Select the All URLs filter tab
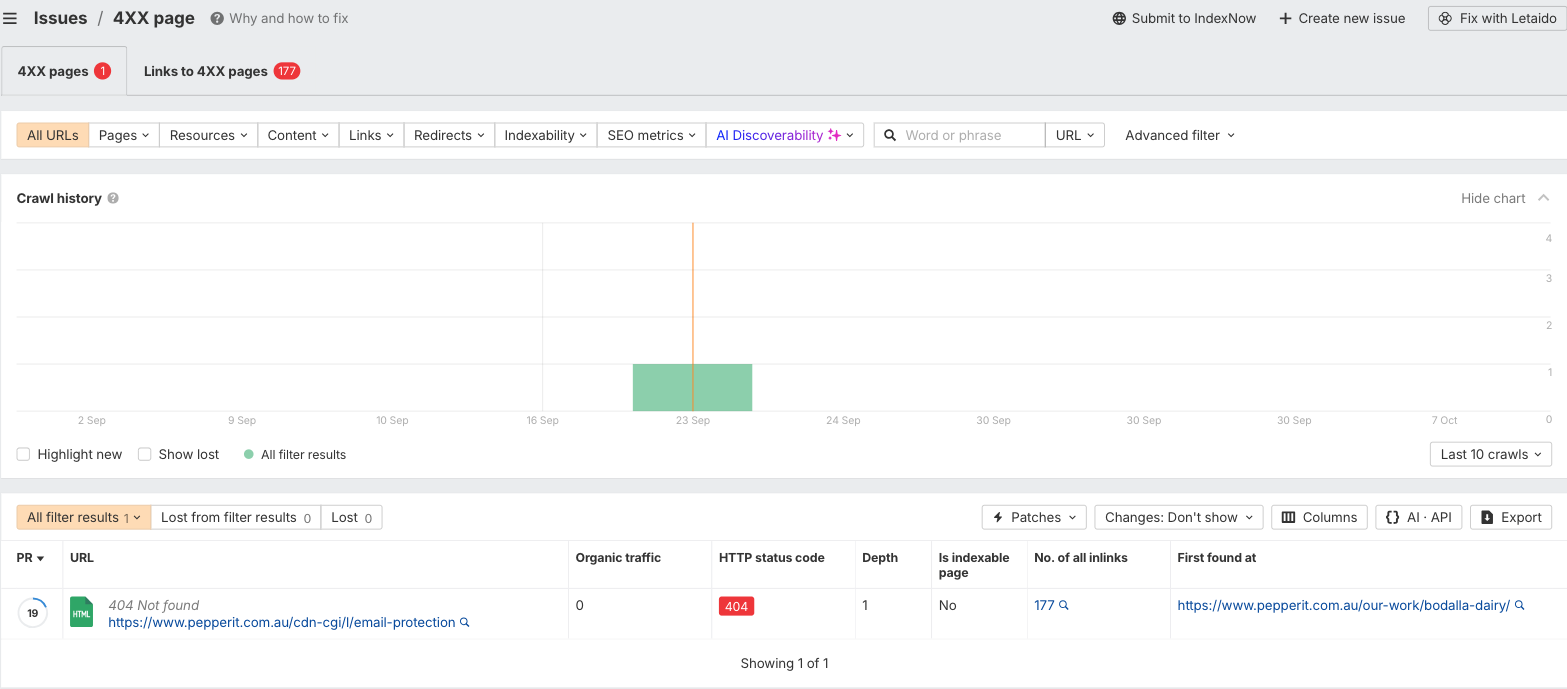The height and width of the screenshot is (689, 1567). tap(53, 135)
